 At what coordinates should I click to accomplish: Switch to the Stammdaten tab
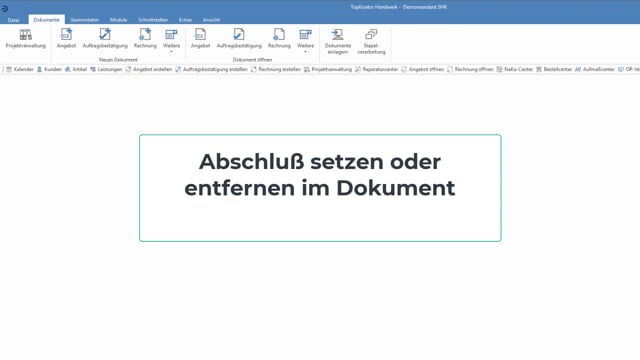pos(84,20)
